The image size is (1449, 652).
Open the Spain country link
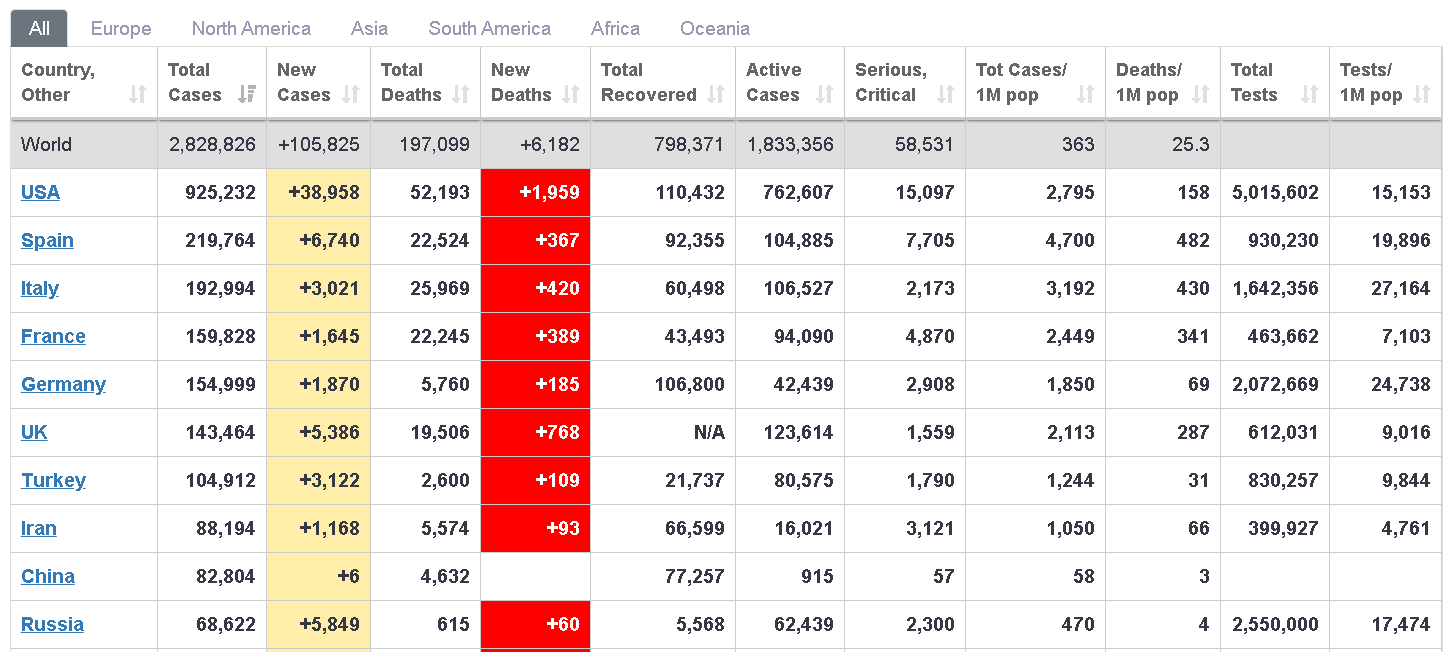[47, 240]
